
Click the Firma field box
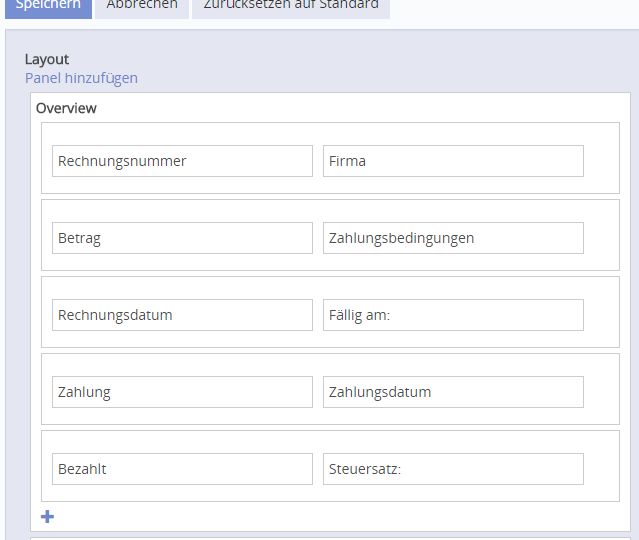click(x=453, y=161)
